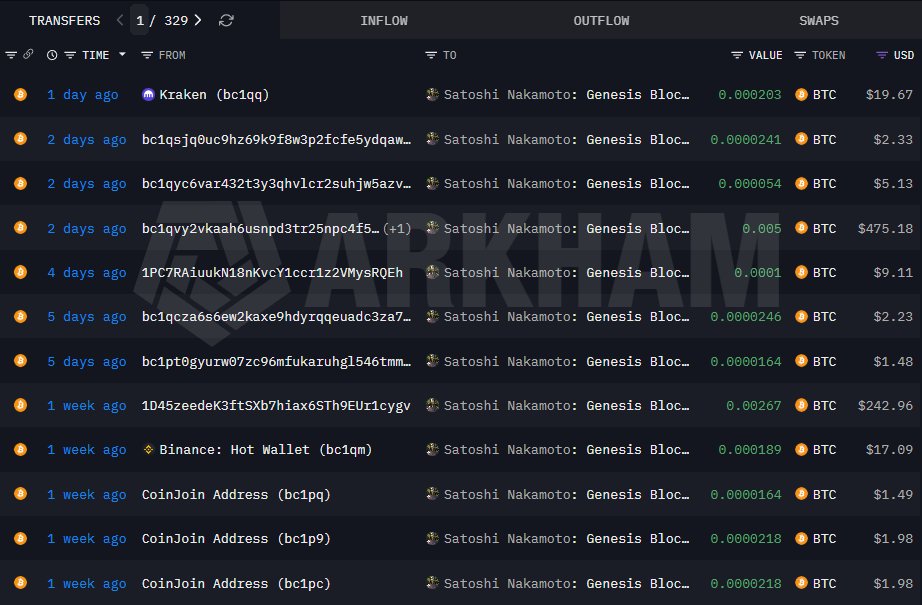Viewport: 922px width, 605px height.
Task: Click Bitcoin chain icon in Kraken row
Action: (x=21, y=94)
